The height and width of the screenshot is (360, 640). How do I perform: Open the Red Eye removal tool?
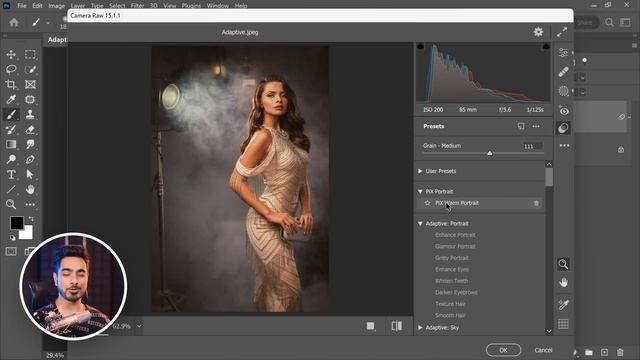point(564,111)
